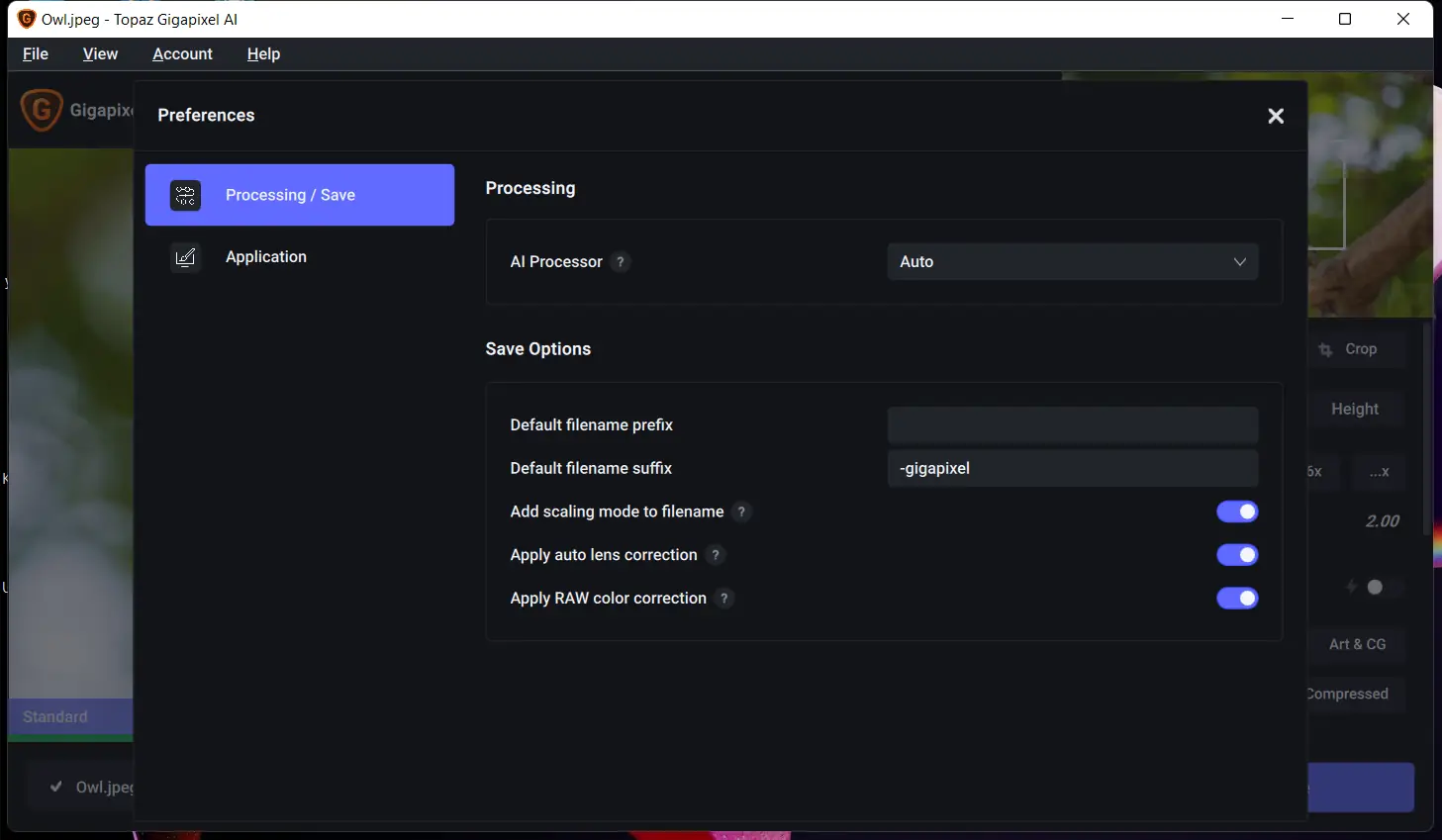This screenshot has width=1442, height=840.
Task: Select the Art & CG model button
Action: click(1357, 645)
